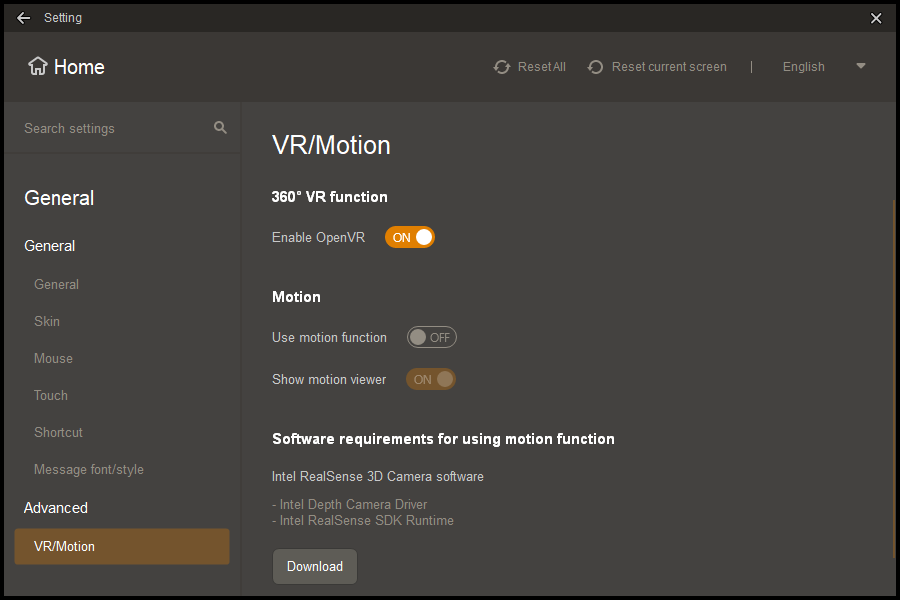The width and height of the screenshot is (900, 600).
Task: Click the search magnifier icon
Action: point(220,128)
